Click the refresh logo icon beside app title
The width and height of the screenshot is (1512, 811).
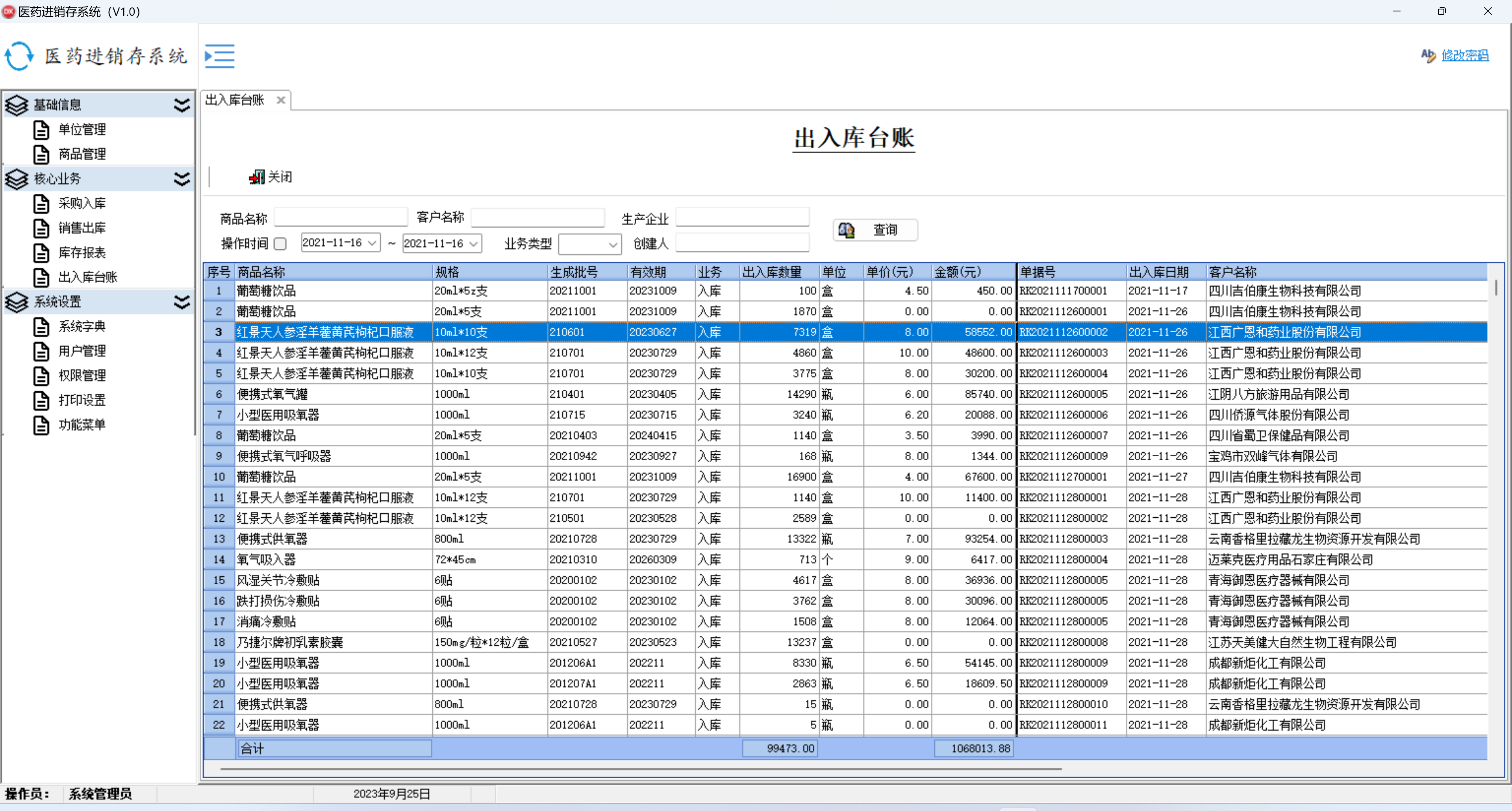tap(19, 56)
